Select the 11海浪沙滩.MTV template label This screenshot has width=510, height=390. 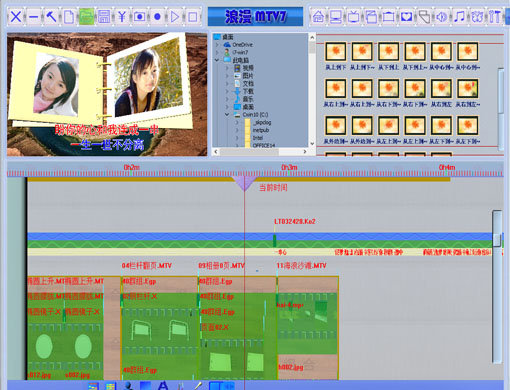(x=301, y=266)
